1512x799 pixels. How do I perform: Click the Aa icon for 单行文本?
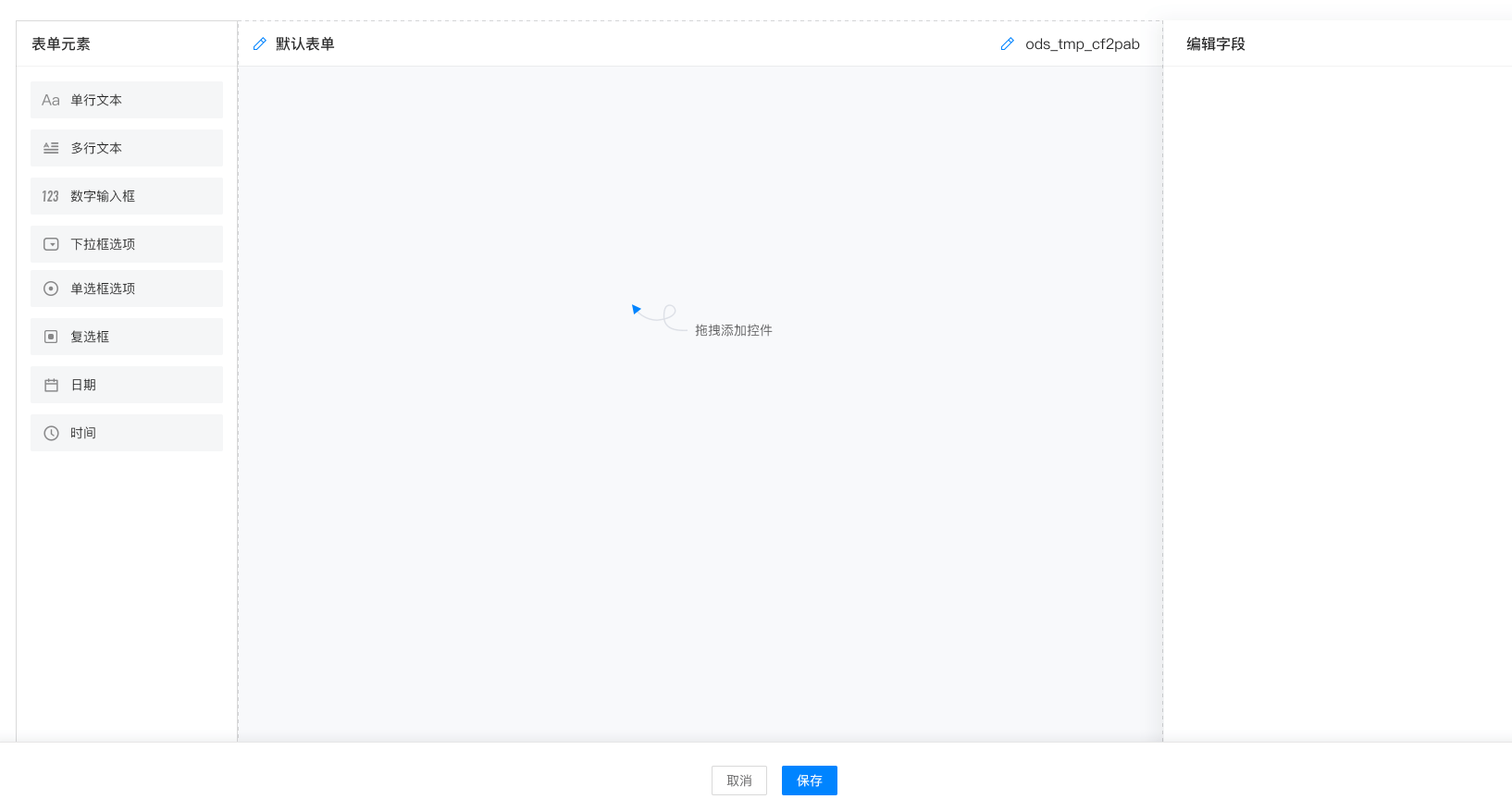(51, 100)
